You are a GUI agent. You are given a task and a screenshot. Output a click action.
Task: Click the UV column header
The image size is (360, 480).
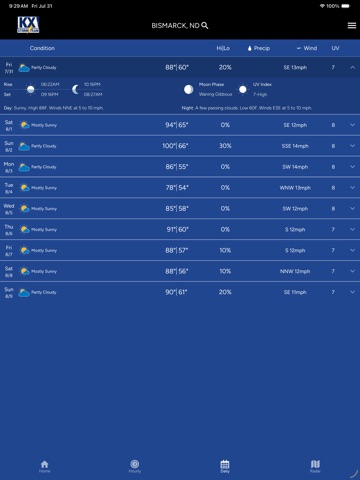pos(335,48)
